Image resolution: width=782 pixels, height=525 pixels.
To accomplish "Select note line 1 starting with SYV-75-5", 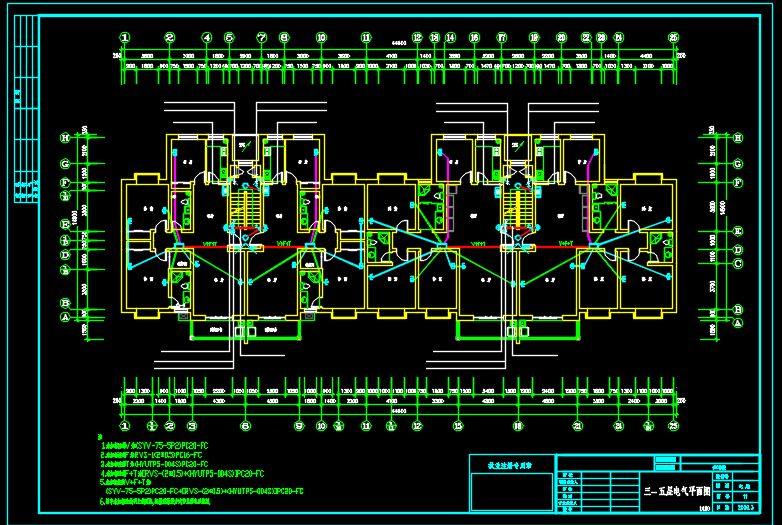I will (x=154, y=446).
